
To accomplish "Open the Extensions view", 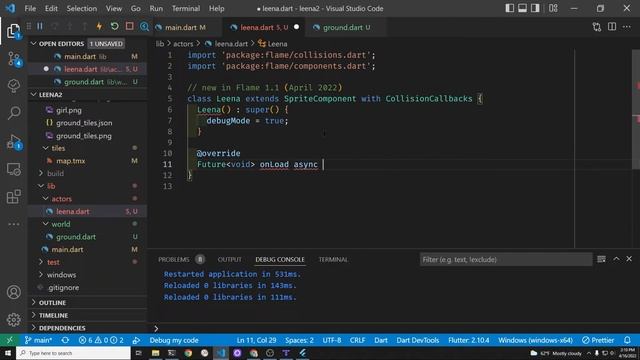I will click(x=13, y=197).
